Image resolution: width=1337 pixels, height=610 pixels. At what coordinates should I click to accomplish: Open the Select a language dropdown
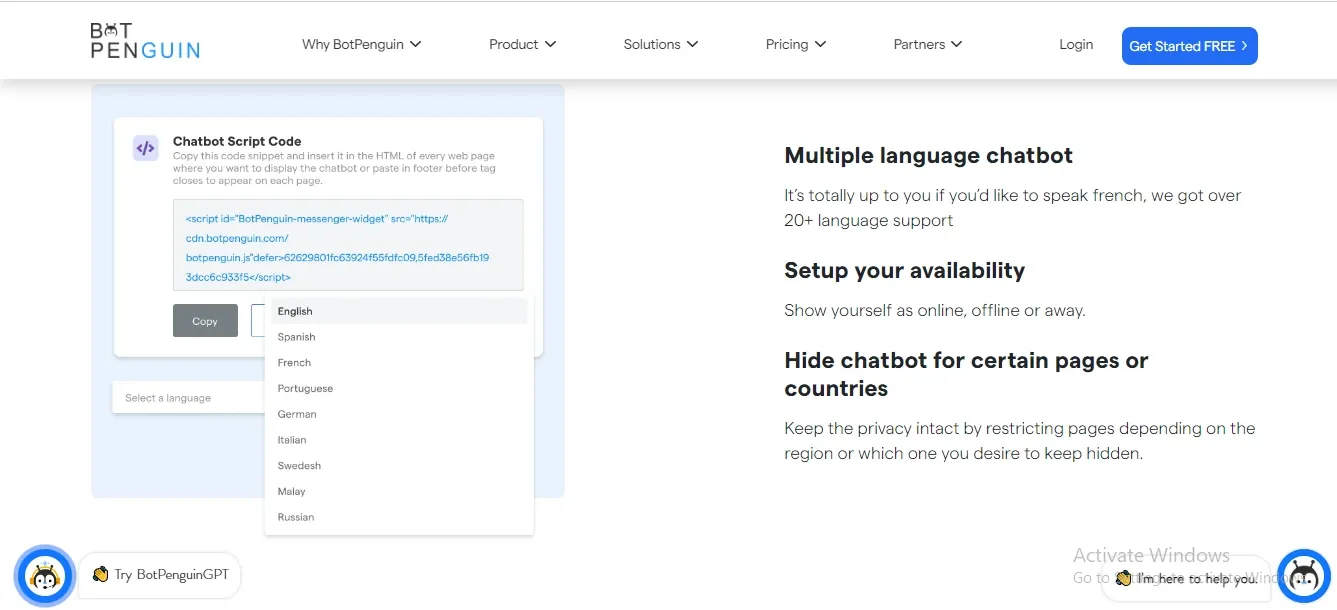point(188,398)
